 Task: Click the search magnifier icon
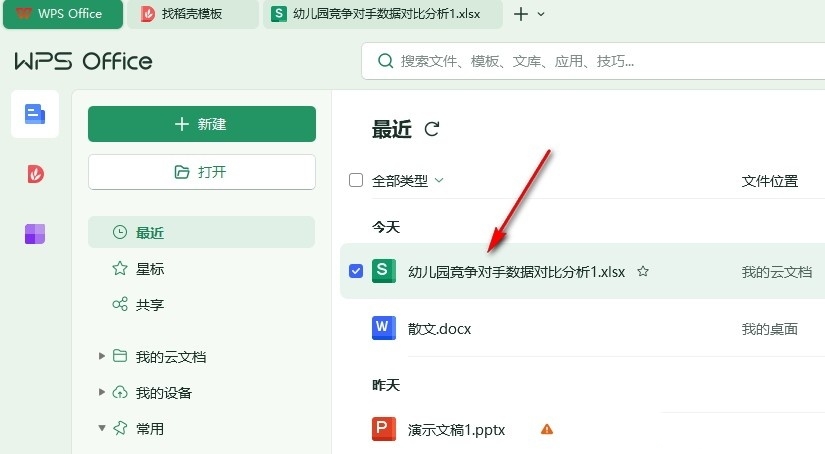pos(385,61)
